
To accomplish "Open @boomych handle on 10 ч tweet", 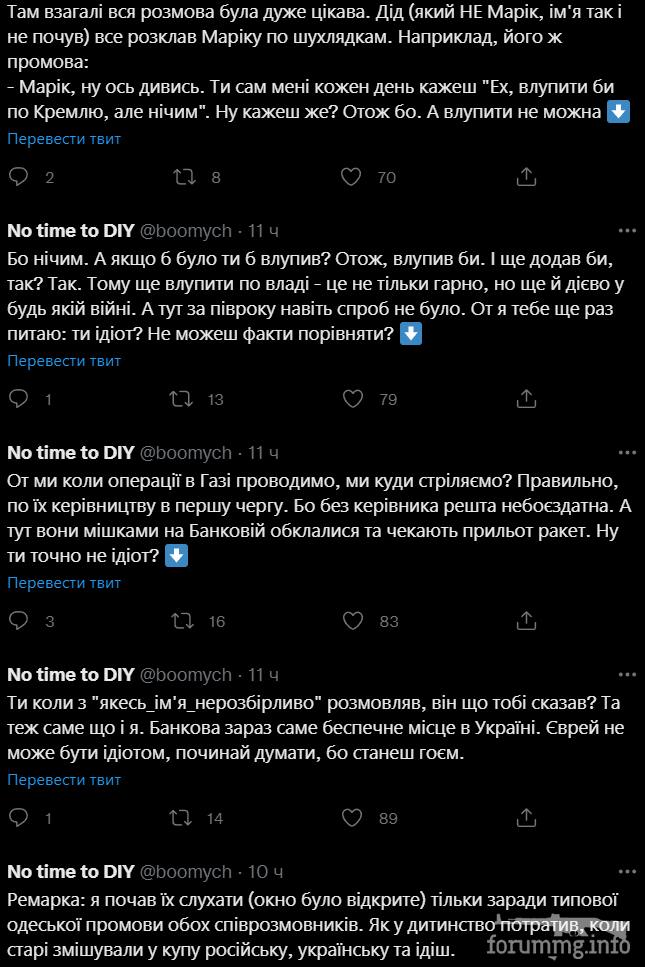I will tap(186, 871).
